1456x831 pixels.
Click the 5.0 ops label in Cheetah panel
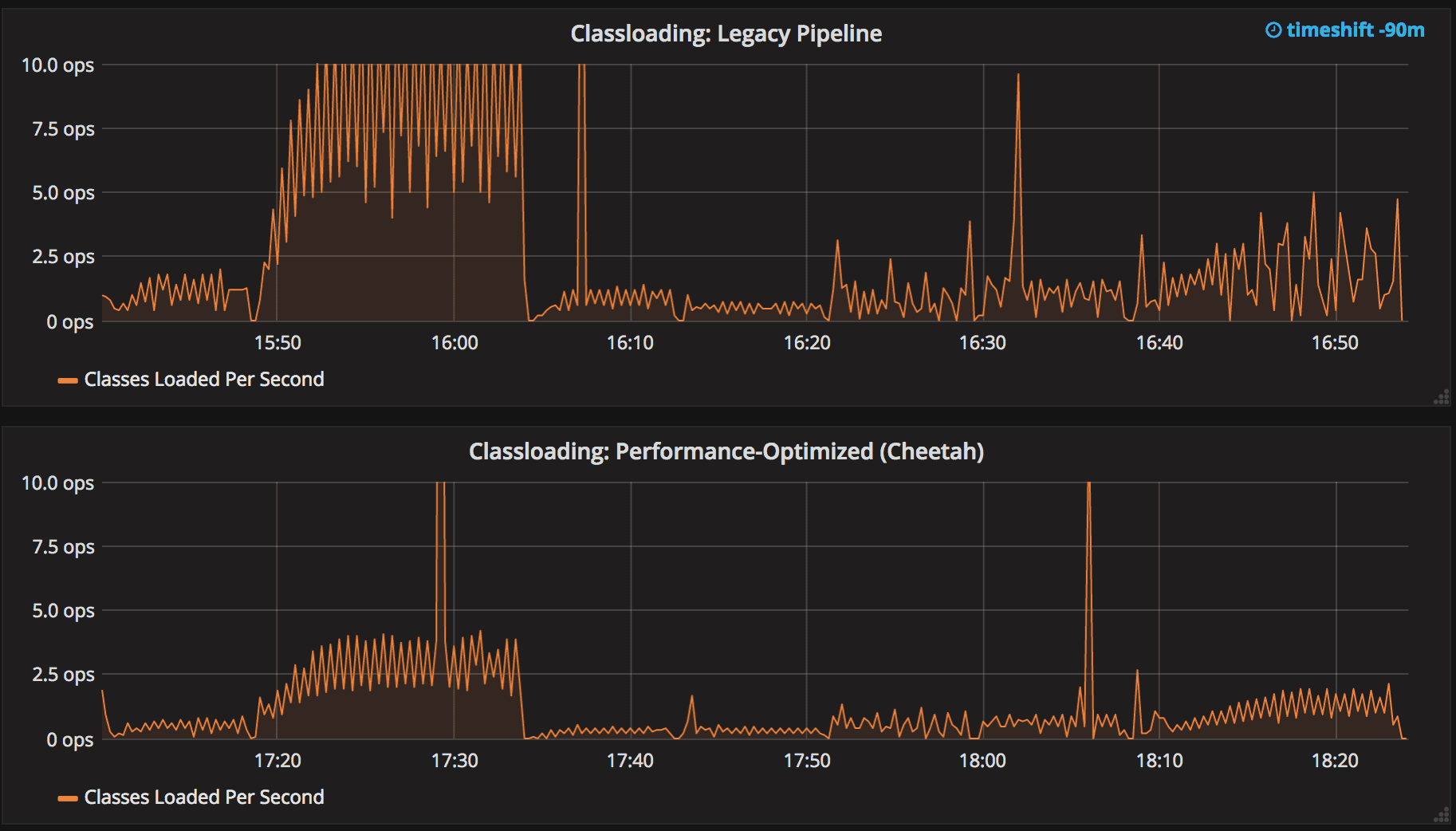pyautogui.click(x=63, y=611)
